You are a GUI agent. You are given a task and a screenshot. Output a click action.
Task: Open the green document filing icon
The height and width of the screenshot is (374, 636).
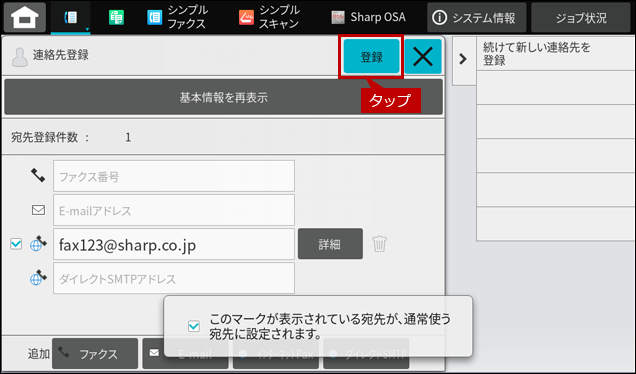[x=116, y=17]
